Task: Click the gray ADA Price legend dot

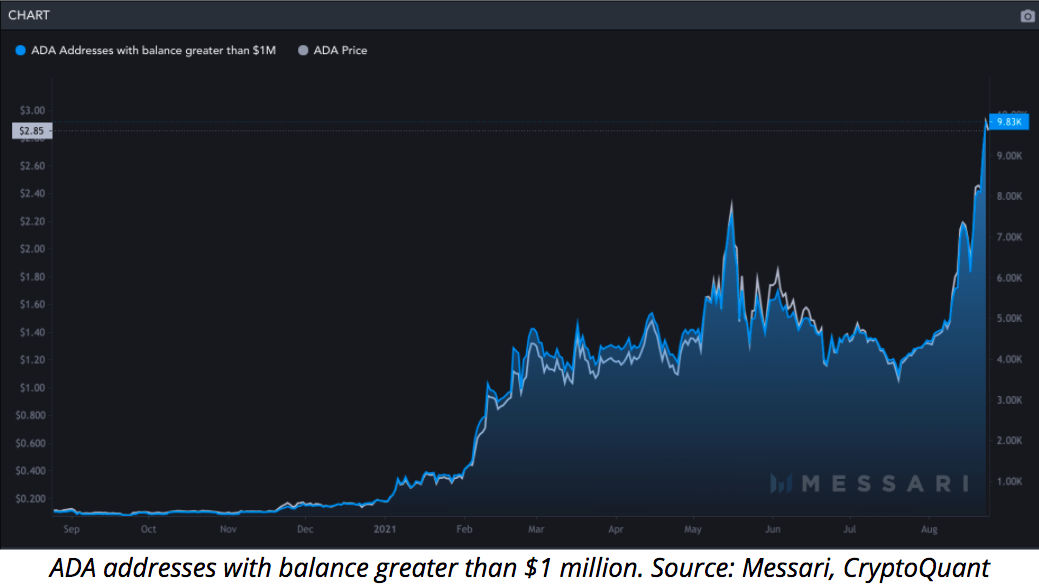Action: [303, 50]
